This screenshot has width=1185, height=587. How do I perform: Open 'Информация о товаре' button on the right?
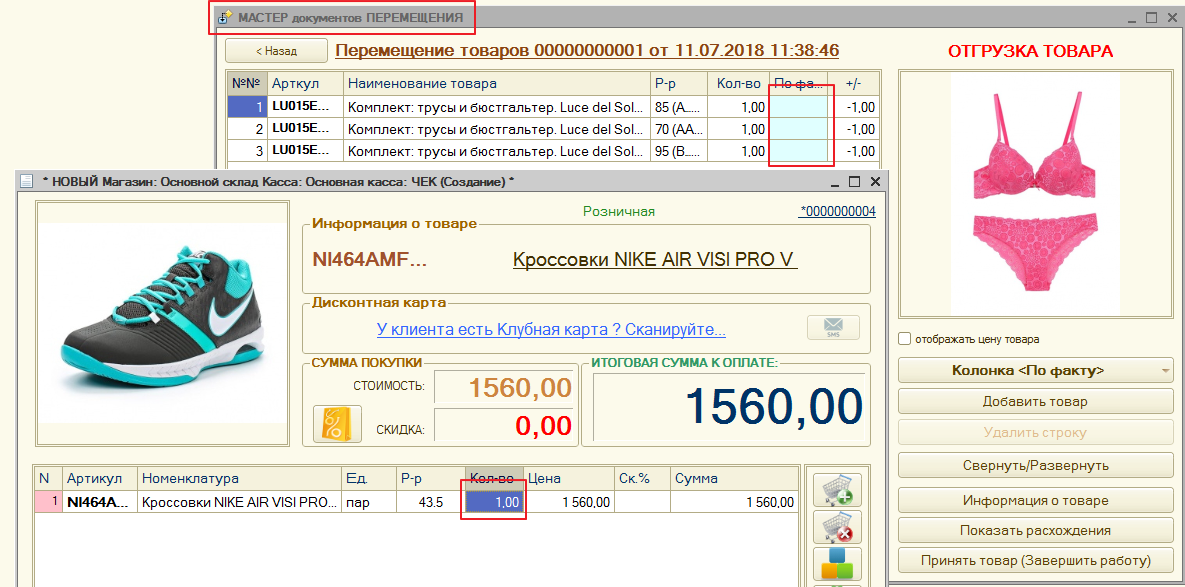(1035, 501)
